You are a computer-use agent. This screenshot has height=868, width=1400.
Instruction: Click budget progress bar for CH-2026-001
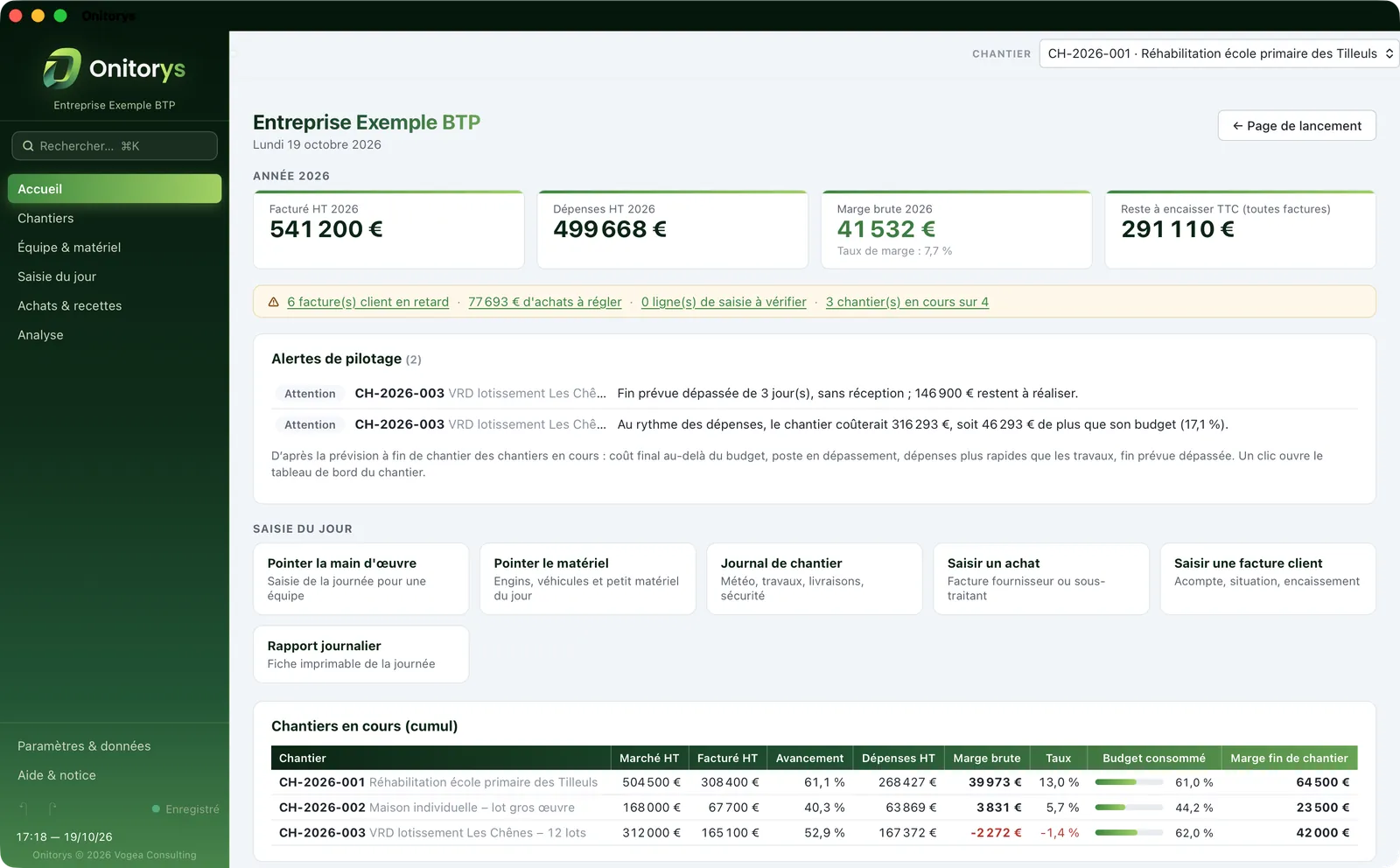[x=1129, y=782]
